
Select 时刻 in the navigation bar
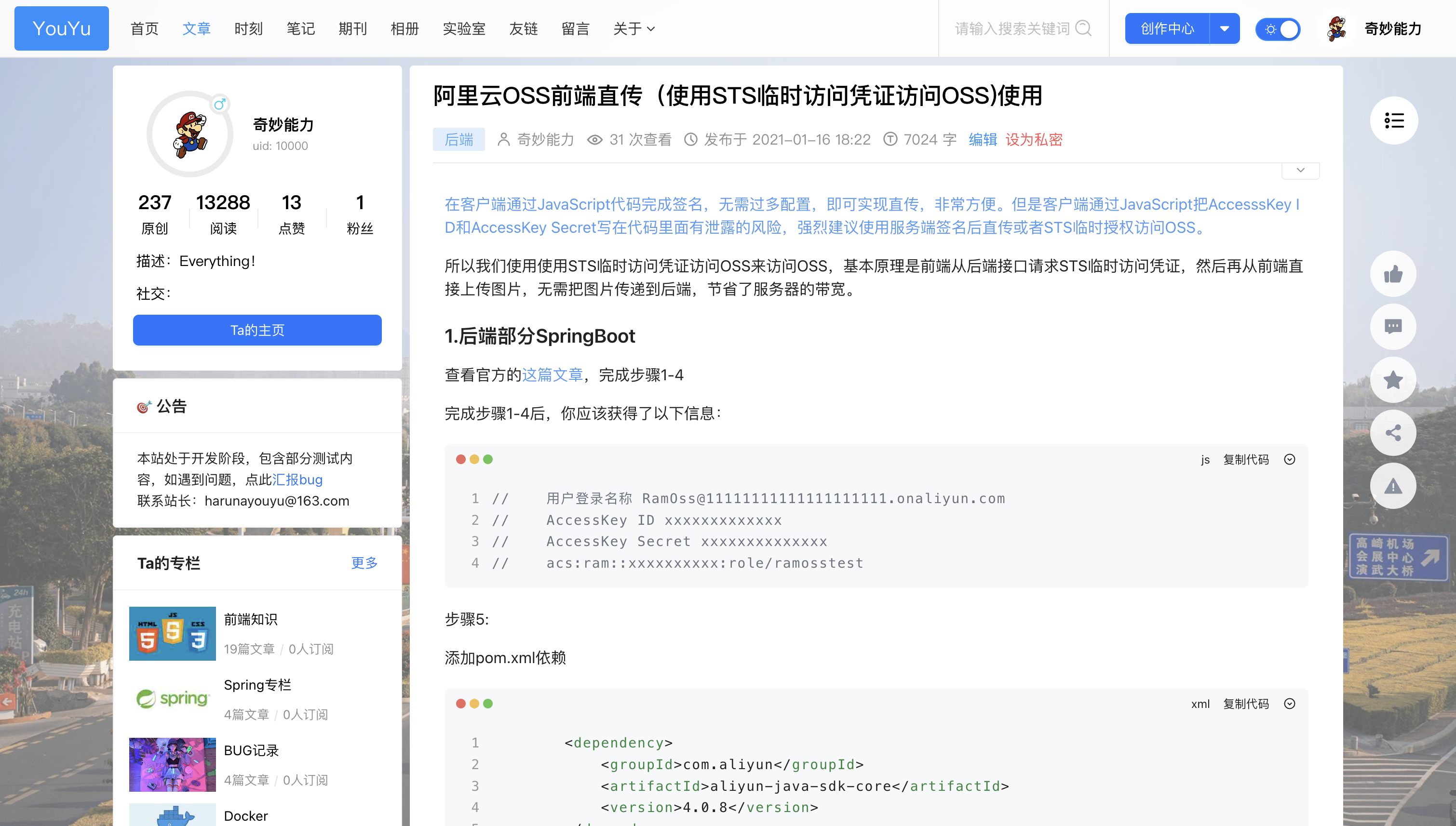point(248,28)
